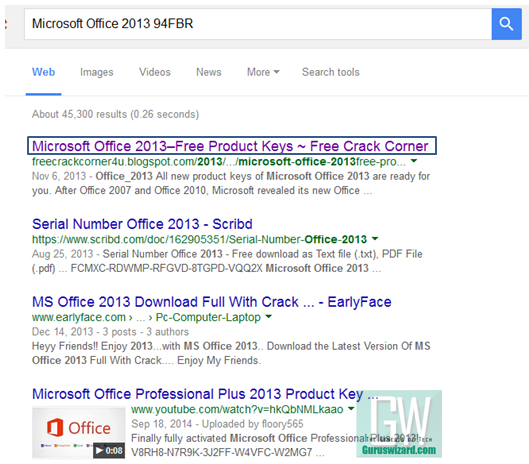Open Search tools options
Screen dimensions: 529x464
(331, 72)
